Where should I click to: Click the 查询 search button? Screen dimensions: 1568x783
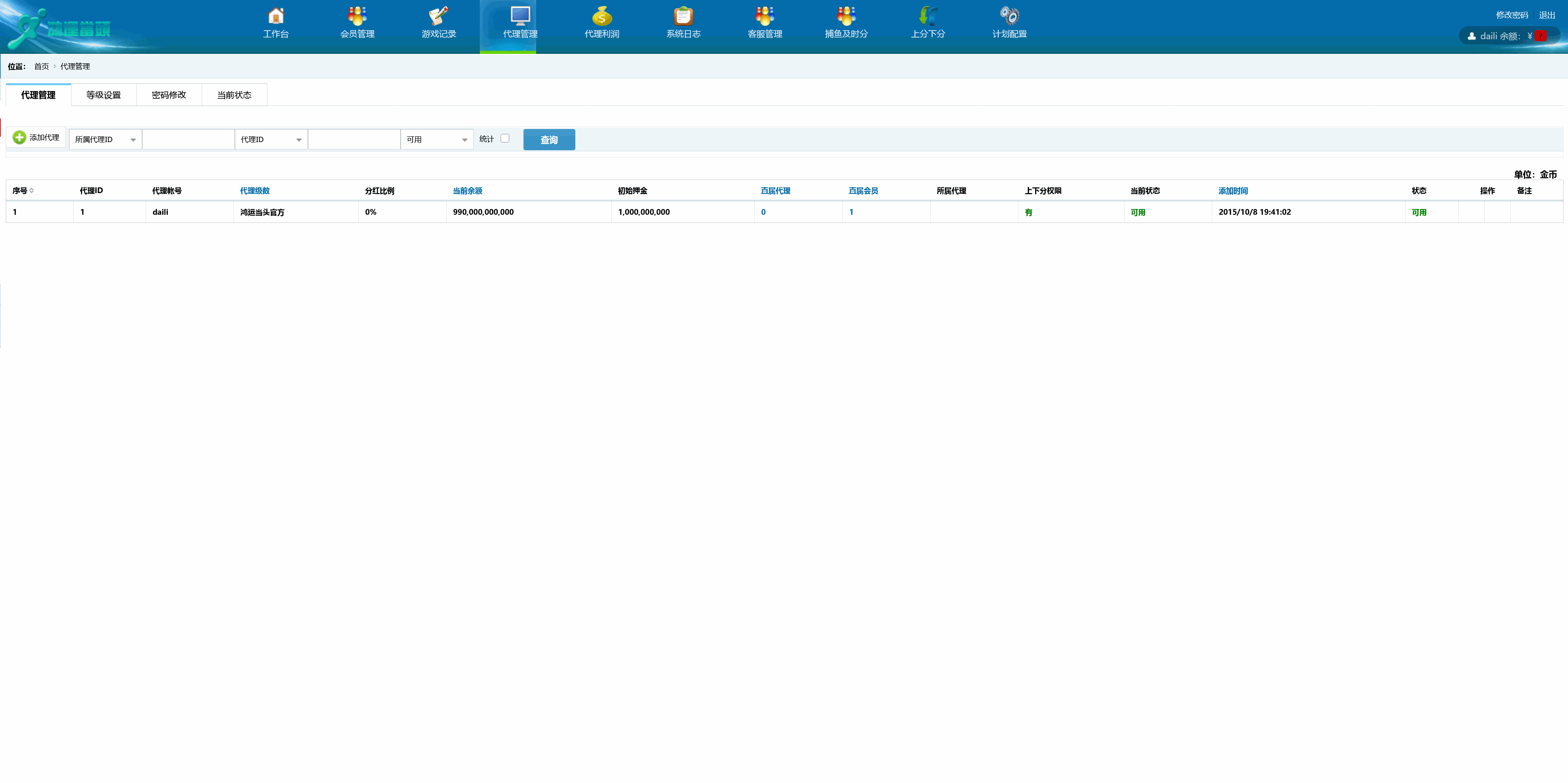548,140
